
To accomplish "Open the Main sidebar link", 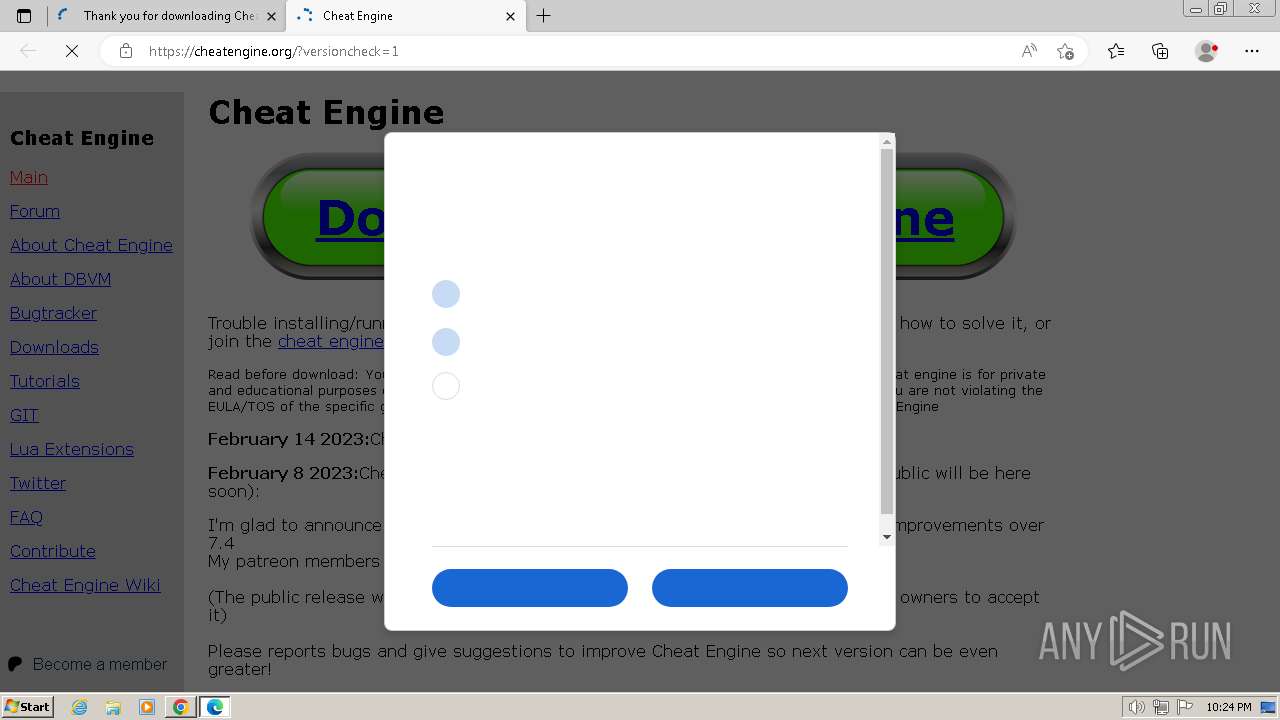I will 29,177.
